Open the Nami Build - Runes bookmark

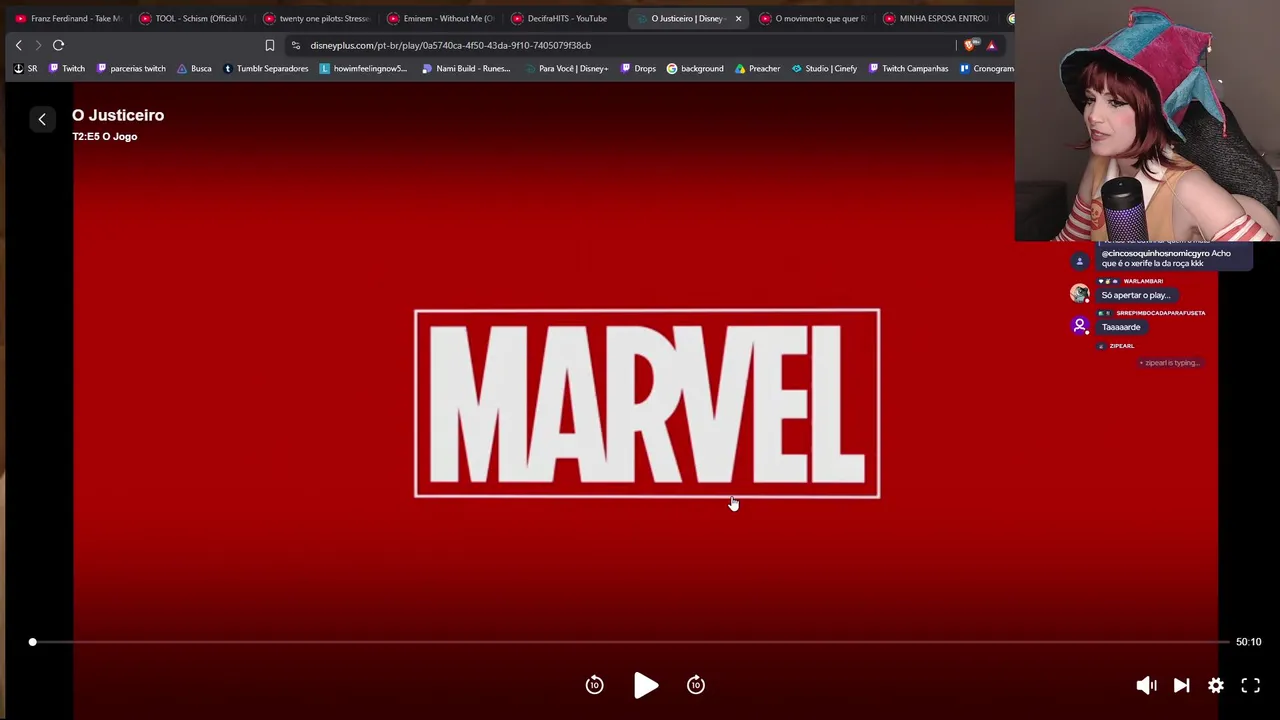tap(466, 69)
